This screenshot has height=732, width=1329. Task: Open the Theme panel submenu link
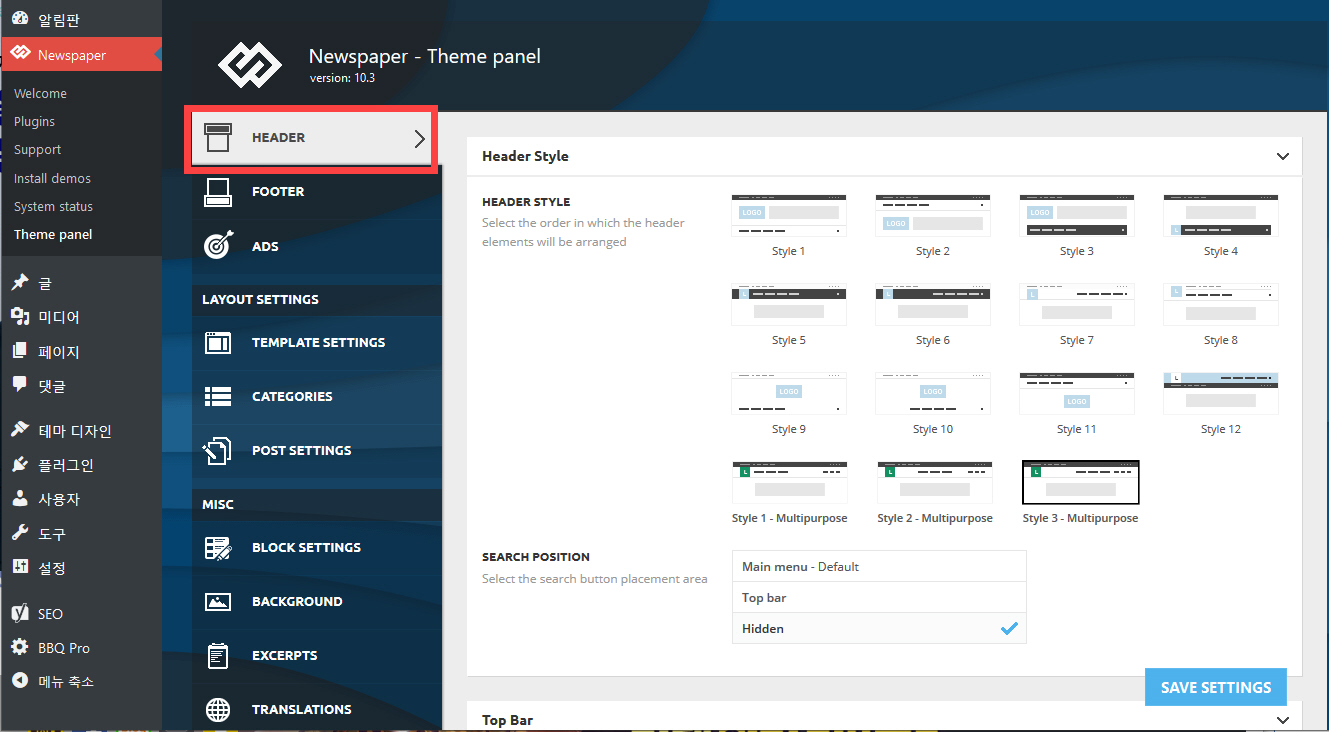pos(53,234)
